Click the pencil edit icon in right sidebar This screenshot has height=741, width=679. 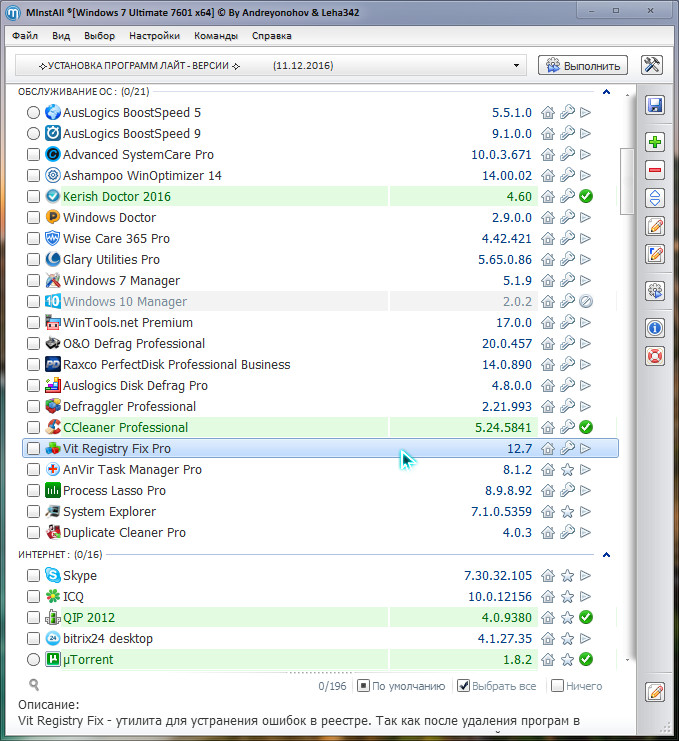(655, 226)
